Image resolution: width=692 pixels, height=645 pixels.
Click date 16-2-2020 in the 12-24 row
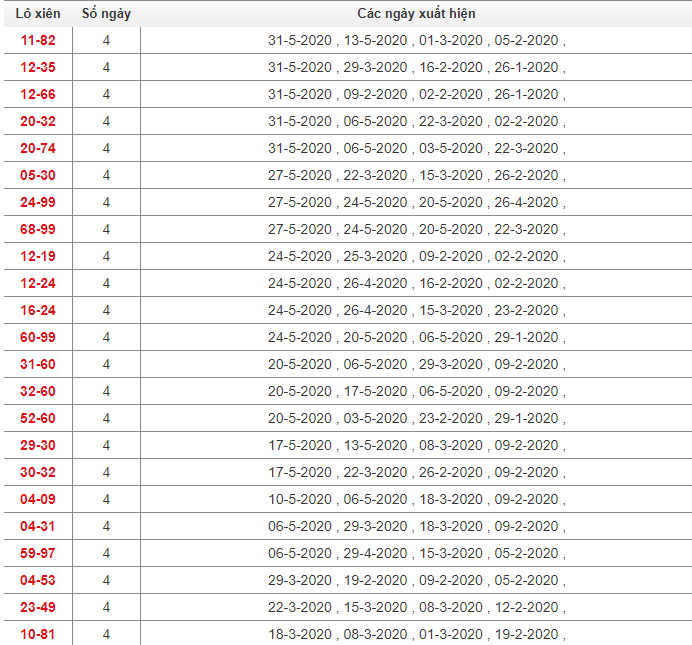click(451, 283)
